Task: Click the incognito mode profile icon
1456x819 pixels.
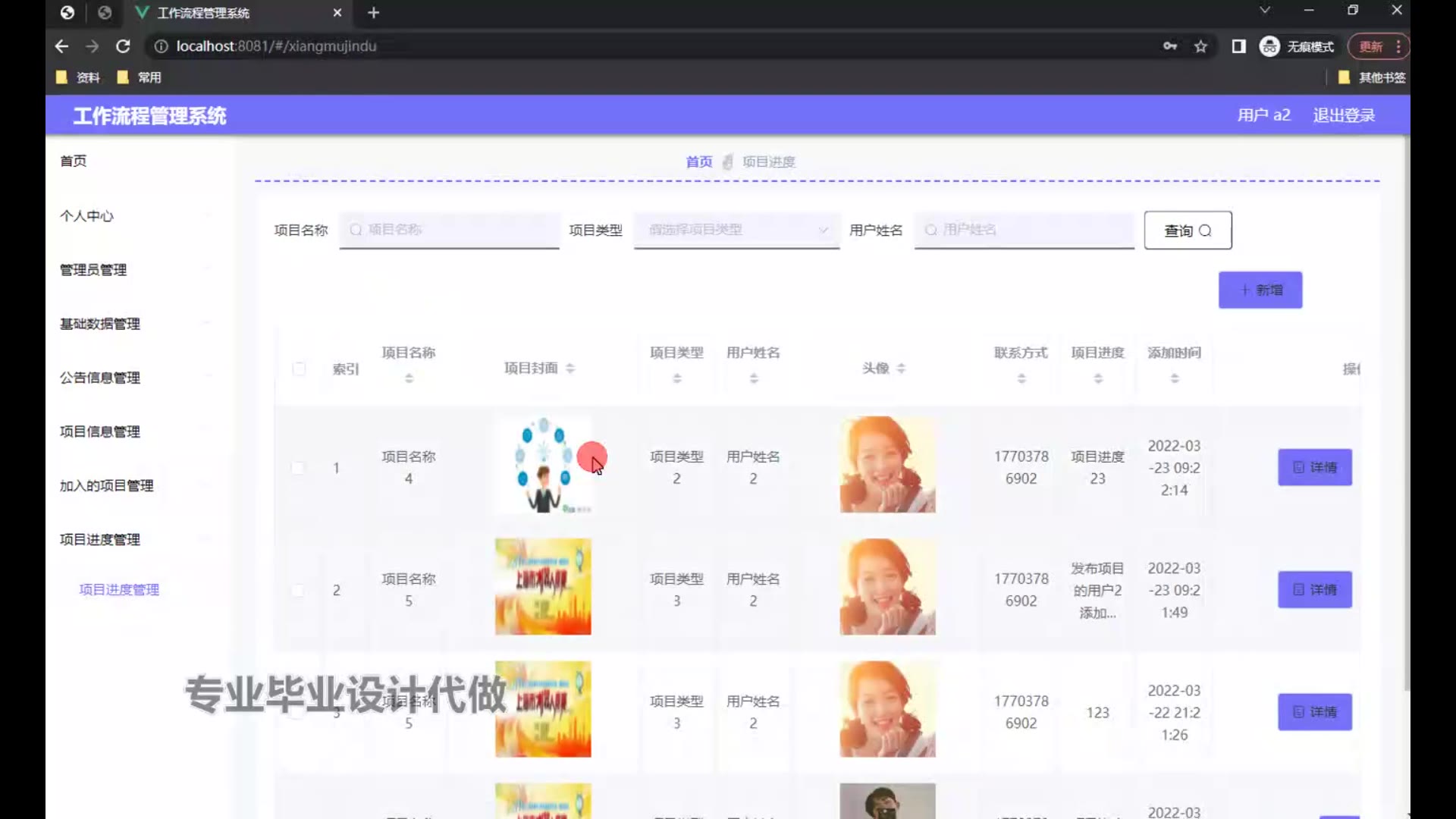Action: click(x=1269, y=46)
